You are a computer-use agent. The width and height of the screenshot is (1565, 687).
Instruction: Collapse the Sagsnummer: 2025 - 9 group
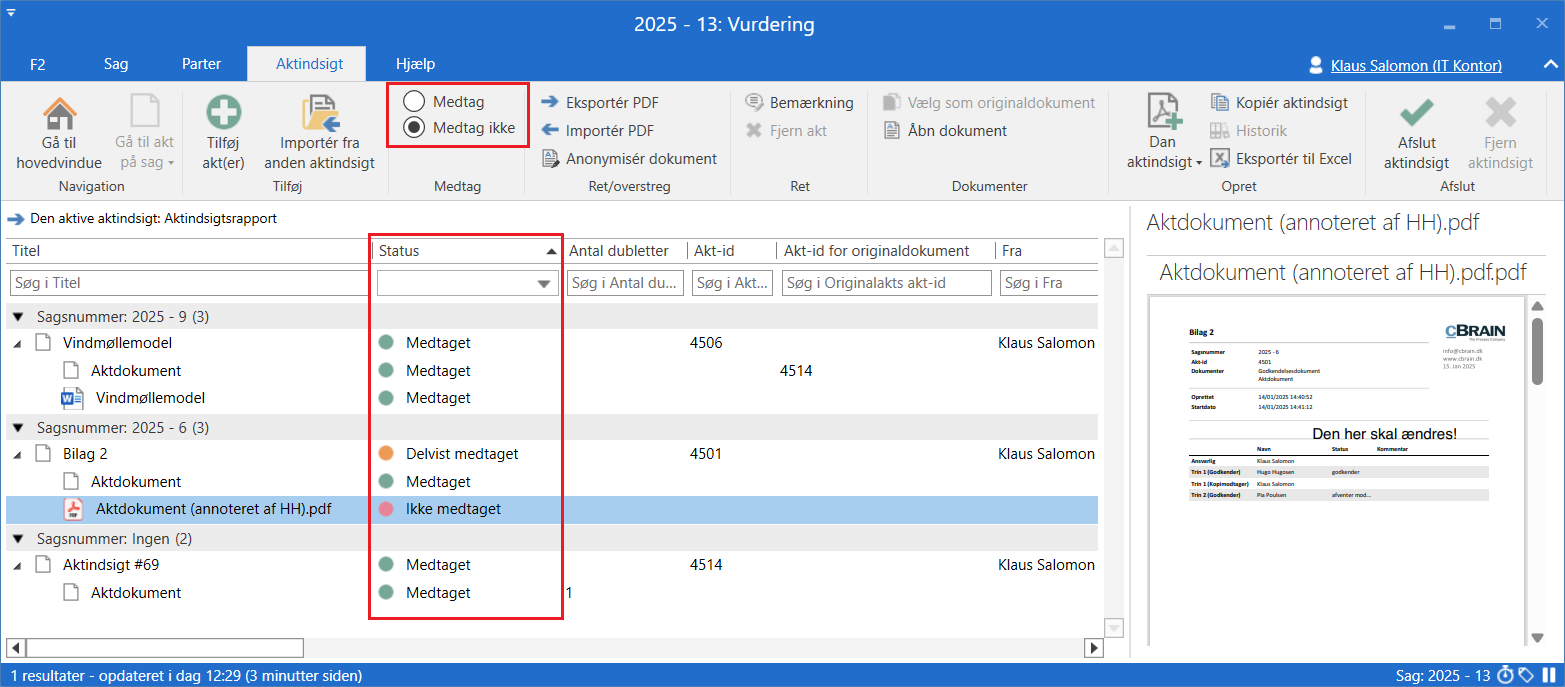tap(18, 317)
